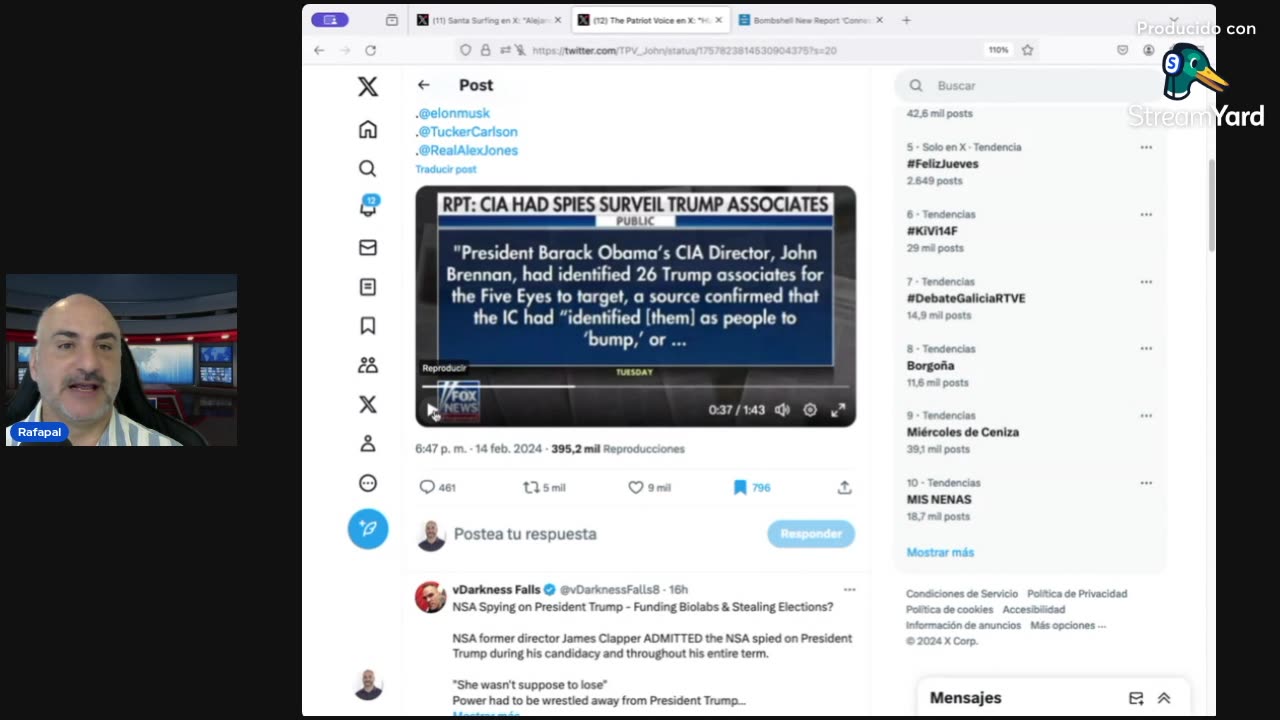The width and height of the screenshot is (1280, 720).
Task: Open options for #FelizJueves trend
Action: click(x=1146, y=147)
